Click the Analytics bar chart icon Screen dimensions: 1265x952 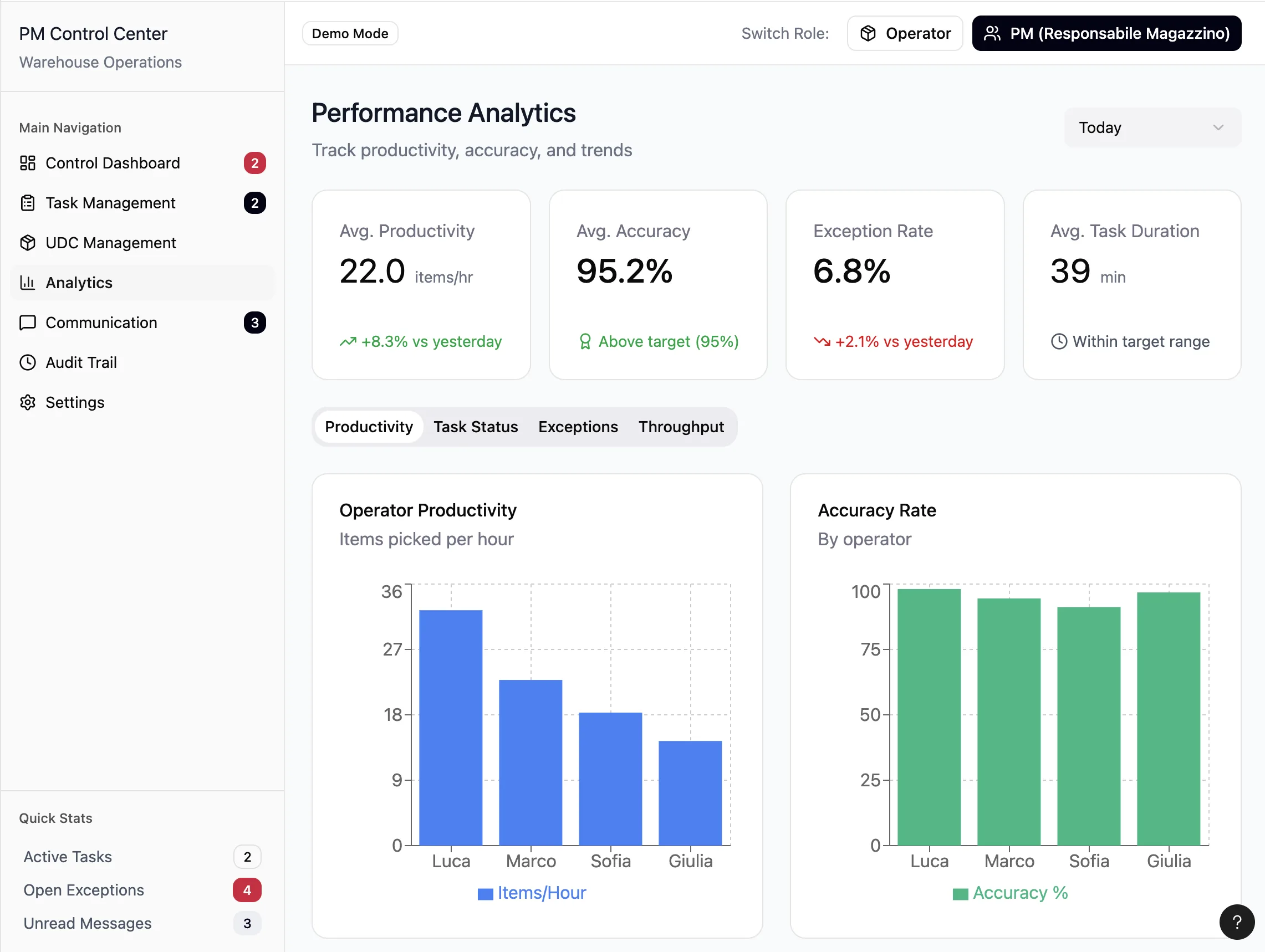point(28,283)
